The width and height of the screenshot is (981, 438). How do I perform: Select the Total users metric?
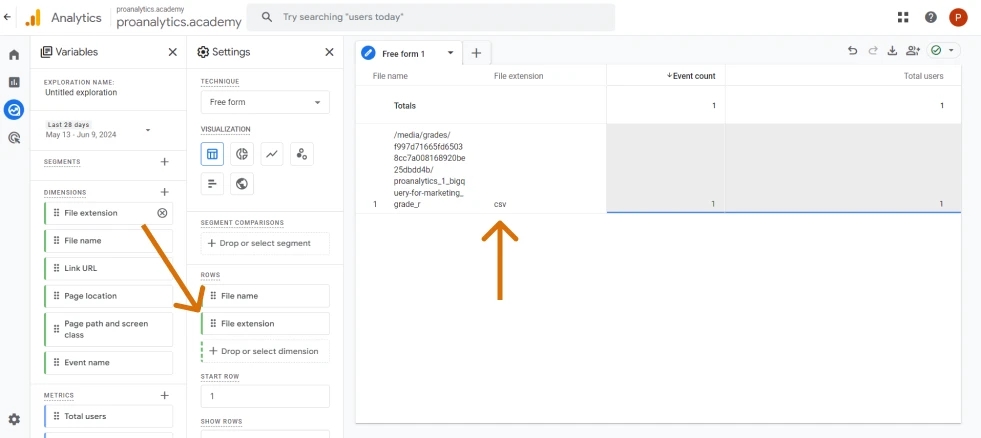point(108,416)
